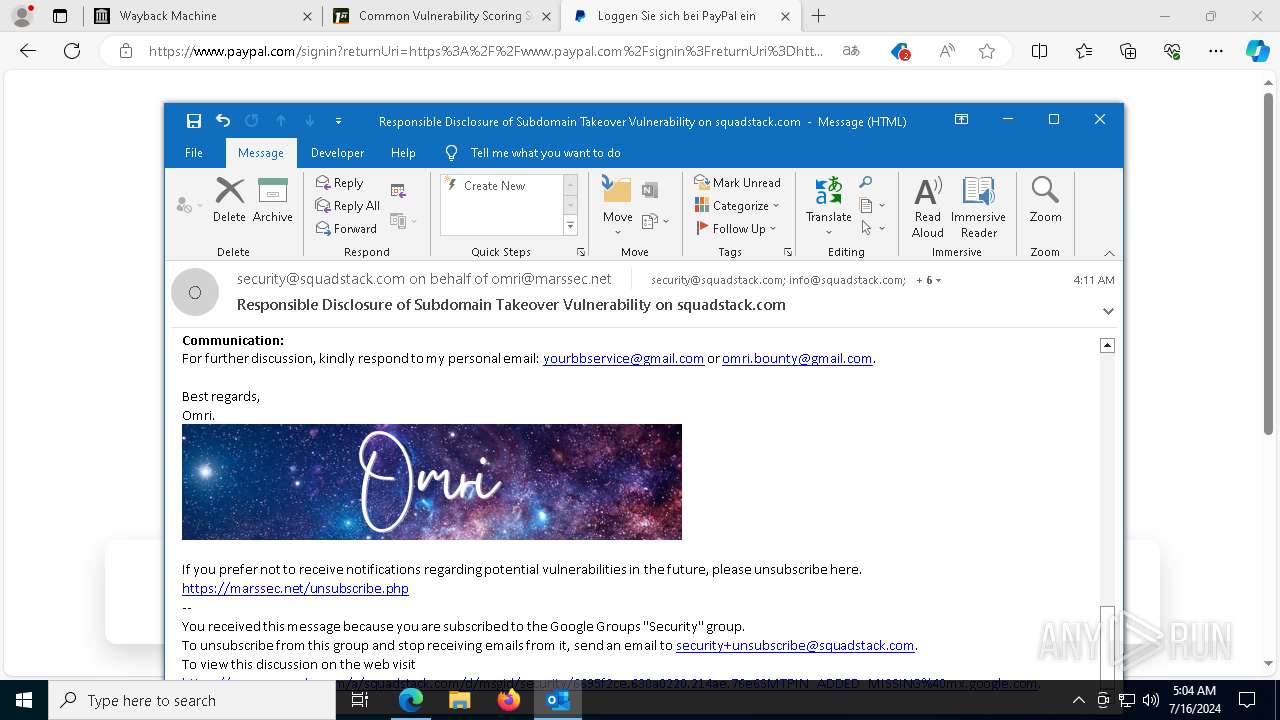Viewport: 1280px width, 720px height.
Task: Toggle split screen in Edge
Action: 1039,51
